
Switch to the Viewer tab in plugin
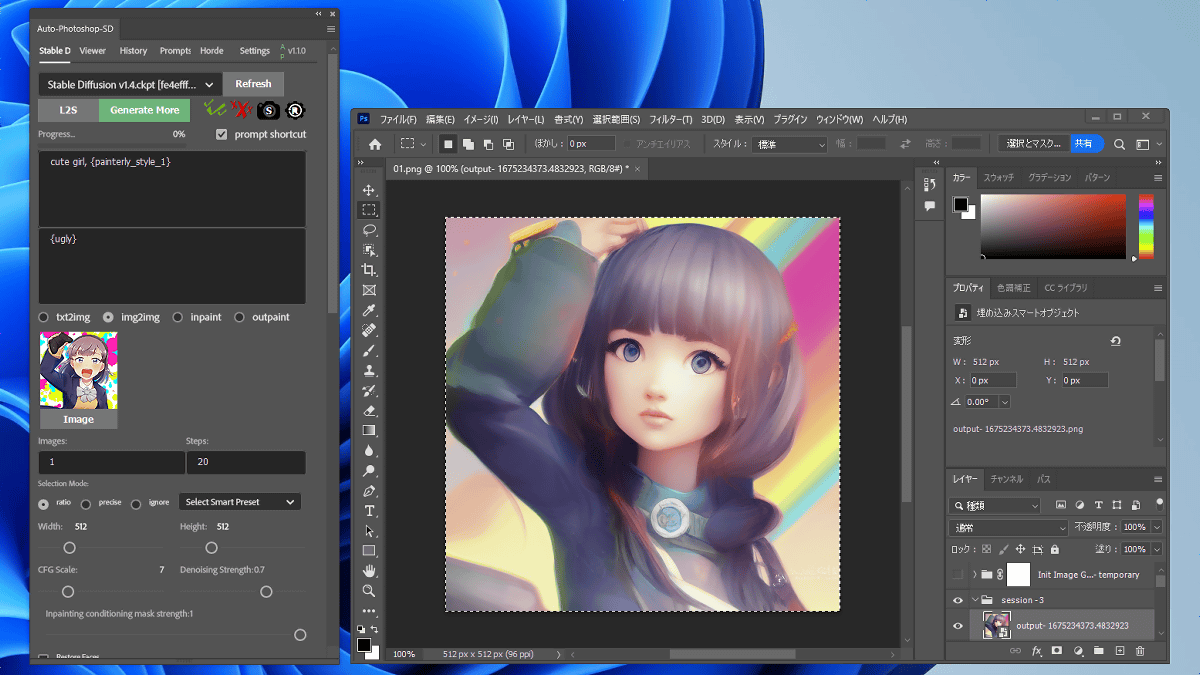93,50
